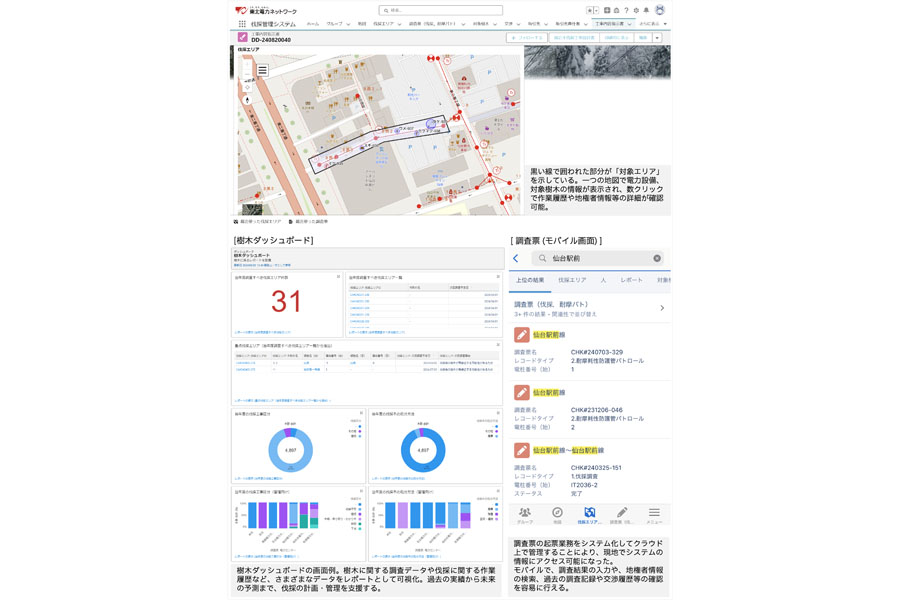
Task: Select the 伐採エリア mobile result tab
Action: pyautogui.click(x=572, y=280)
